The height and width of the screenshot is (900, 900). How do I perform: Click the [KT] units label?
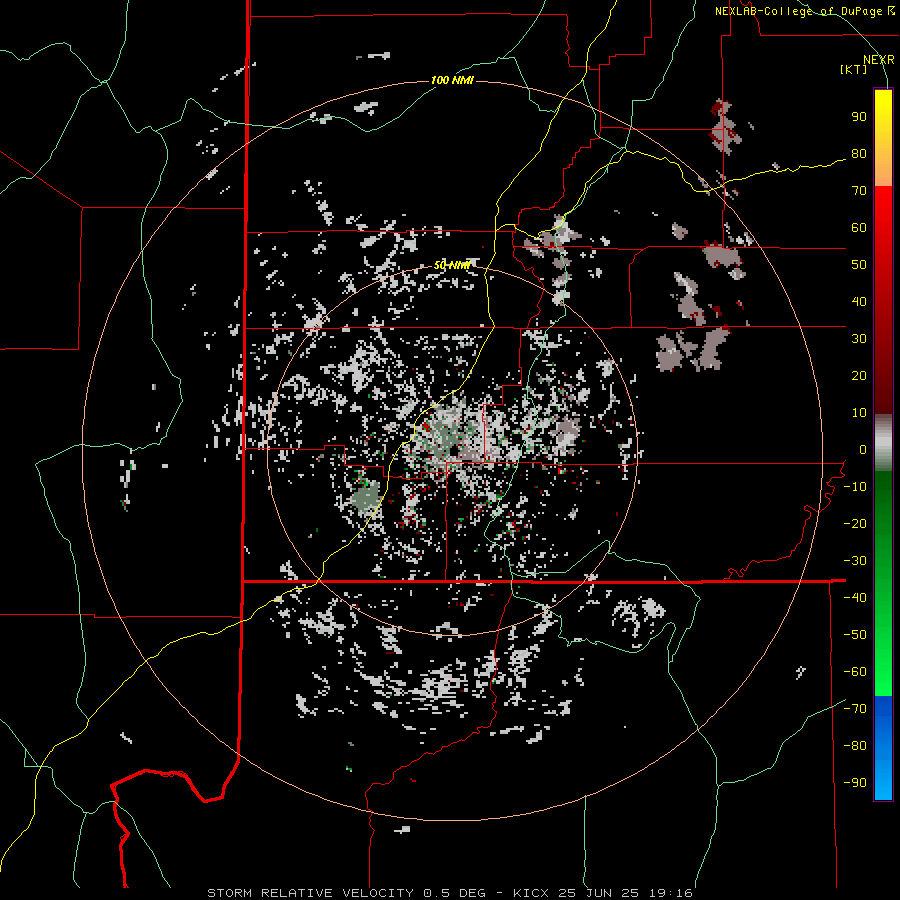tap(853, 69)
